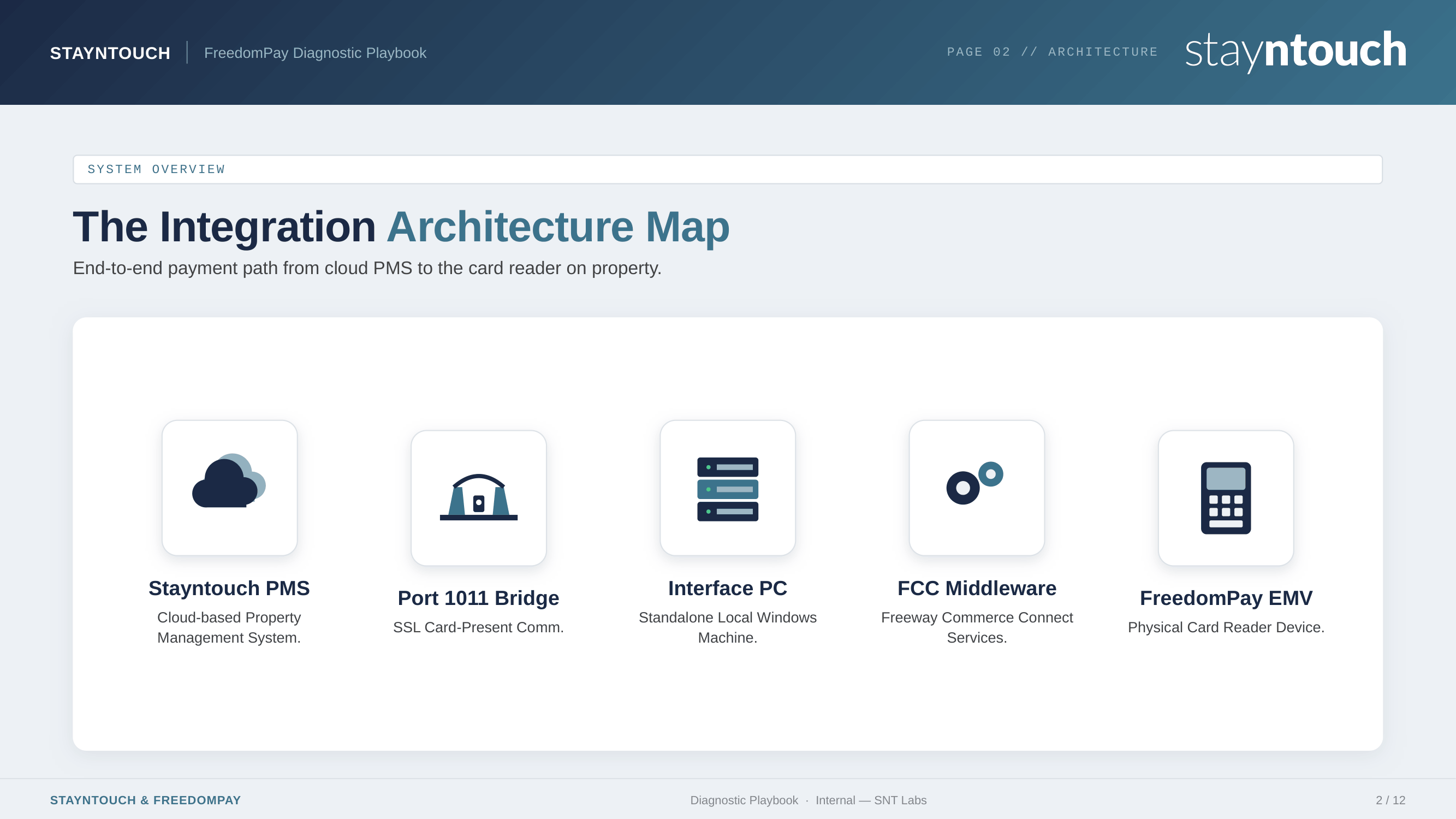Click the FCC Middleware heading
The width and height of the screenshot is (1456, 819).
[977, 589]
